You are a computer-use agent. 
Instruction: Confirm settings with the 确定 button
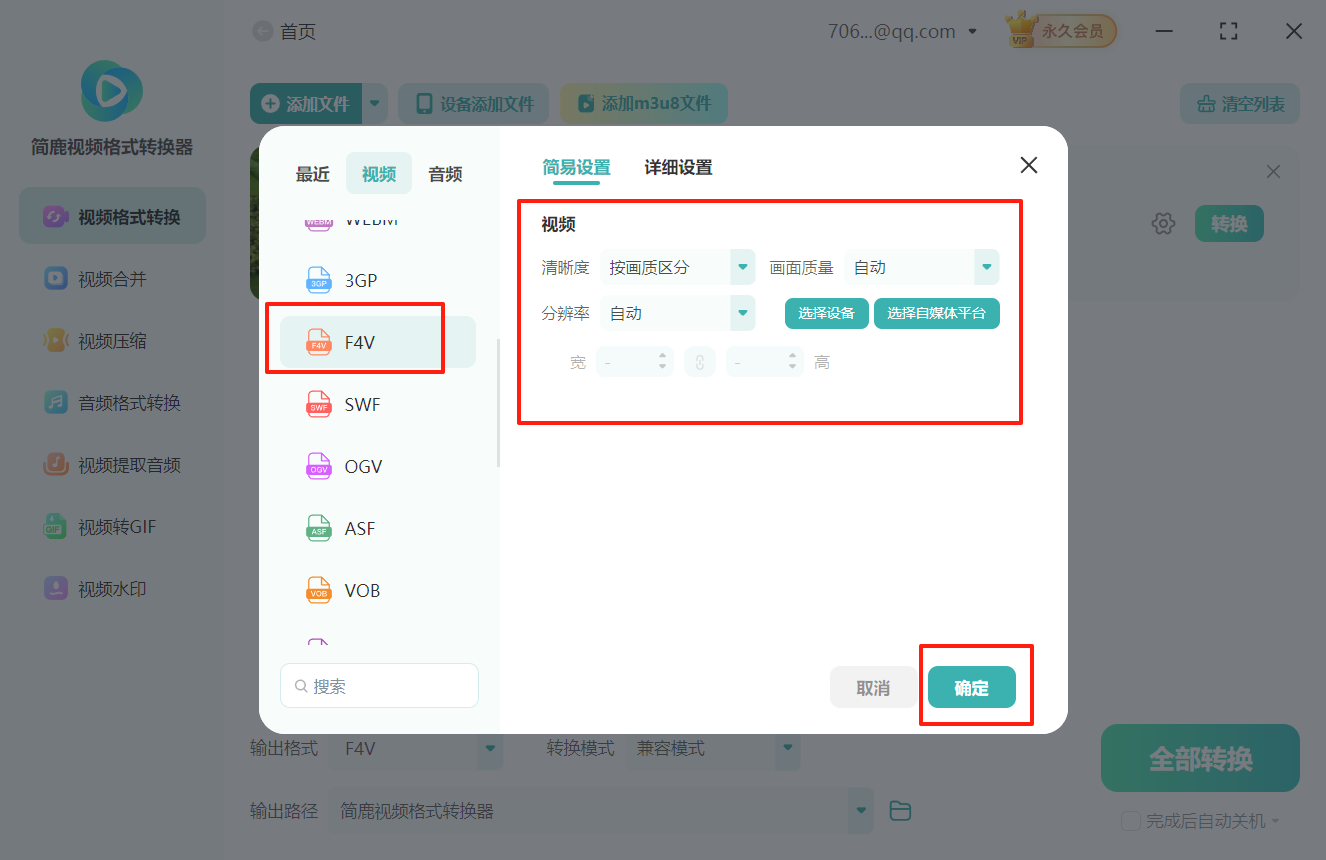point(971,687)
